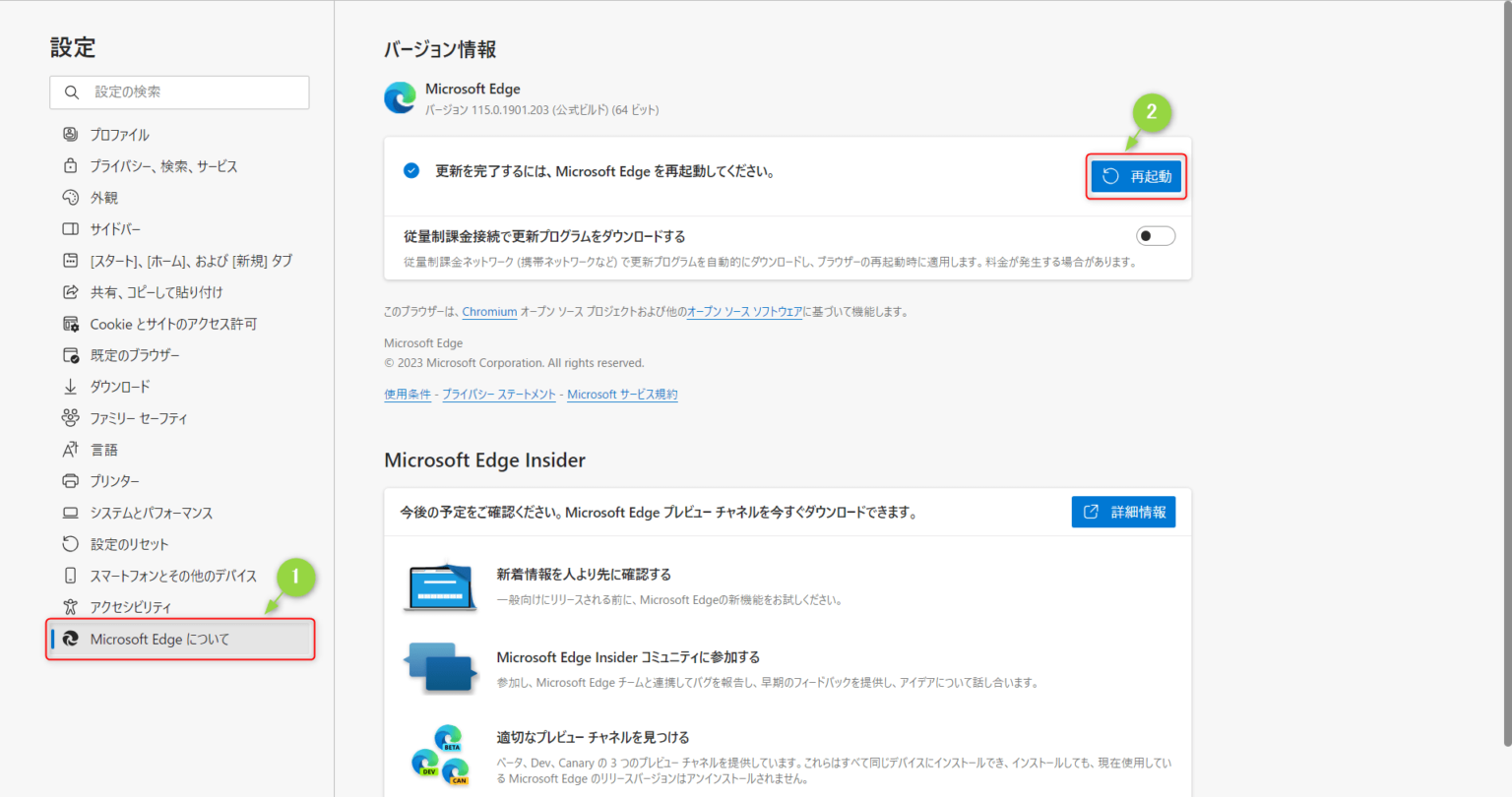
Task: Open the システムとパフォーマンス monitor icon
Action: pos(69,512)
